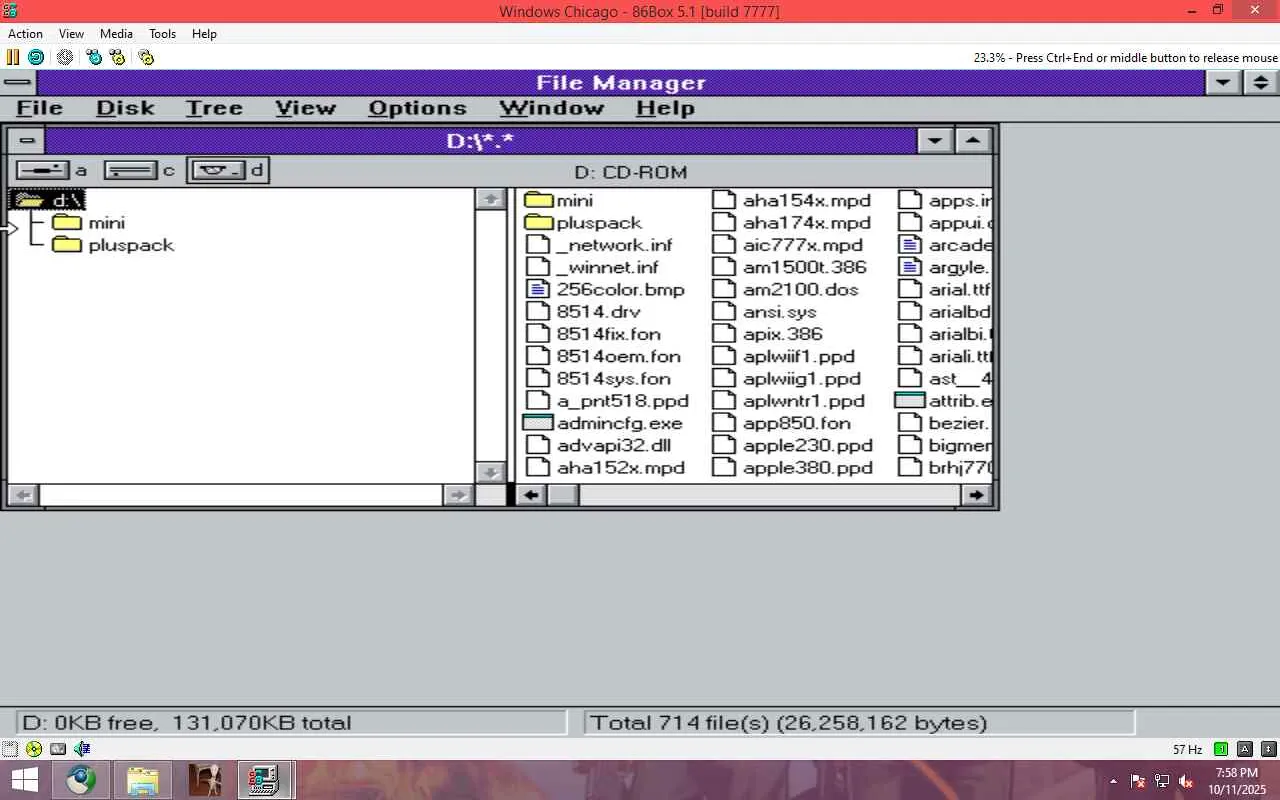Select the _network.inf file

tap(599, 245)
